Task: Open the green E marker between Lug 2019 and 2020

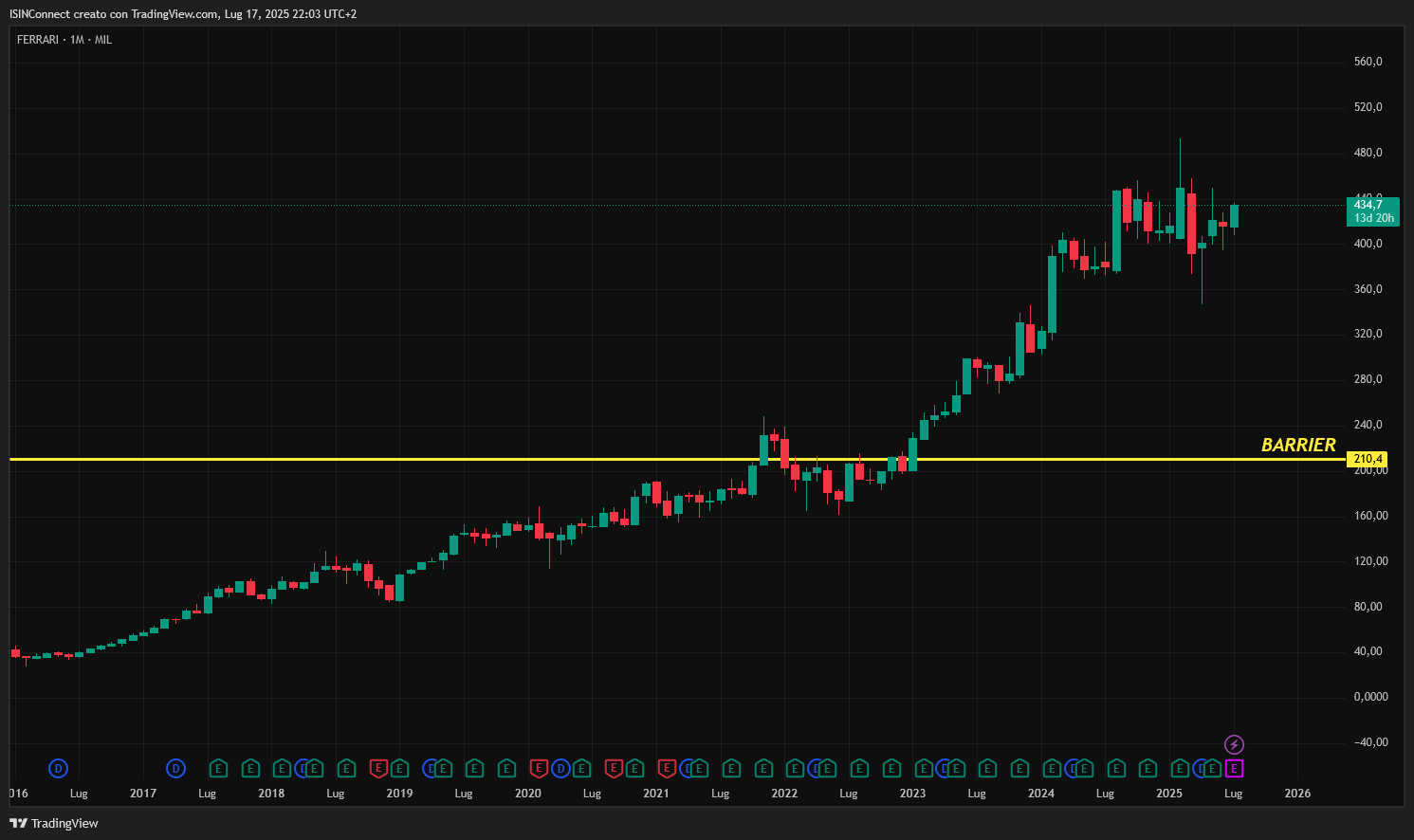Action: click(506, 768)
